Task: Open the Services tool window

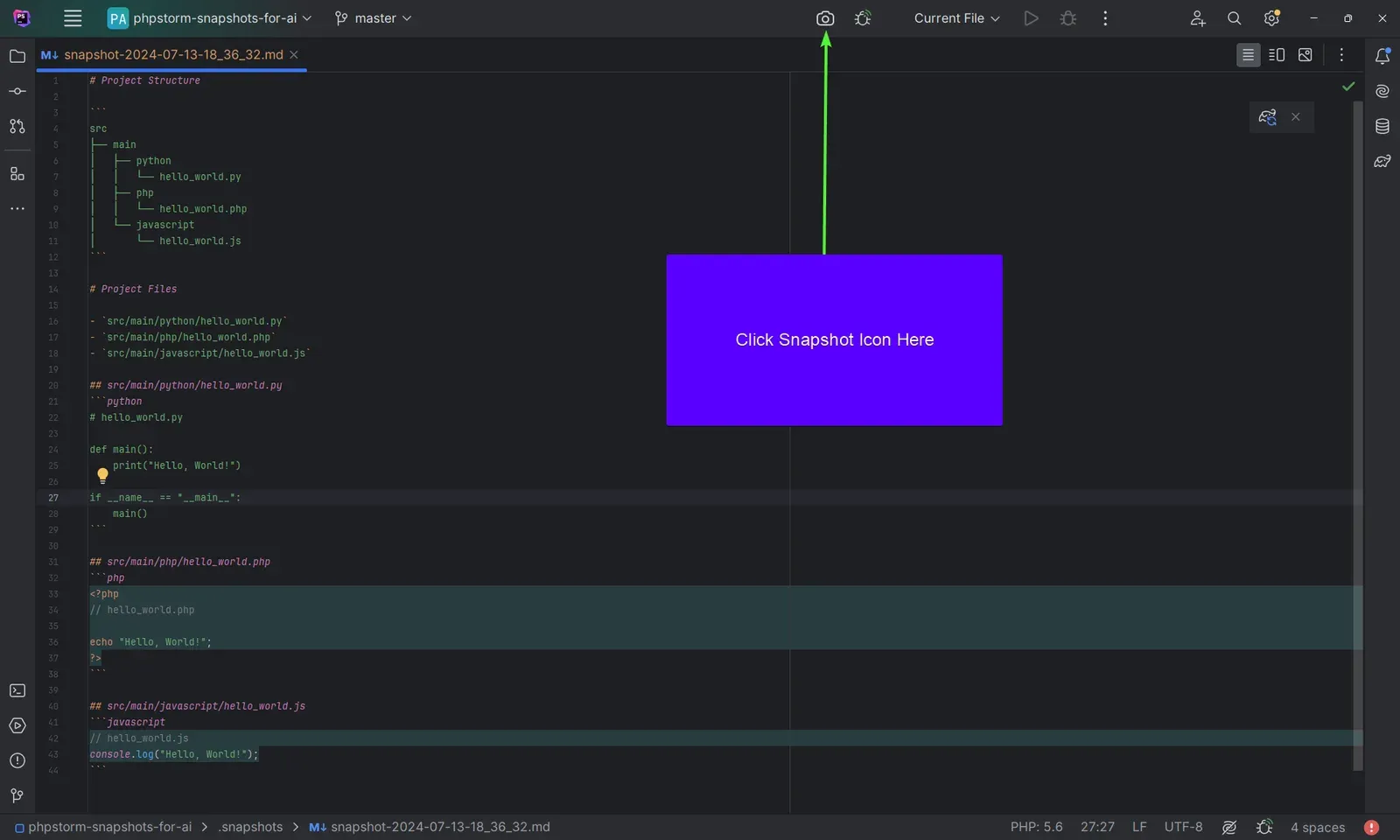Action: click(x=17, y=726)
